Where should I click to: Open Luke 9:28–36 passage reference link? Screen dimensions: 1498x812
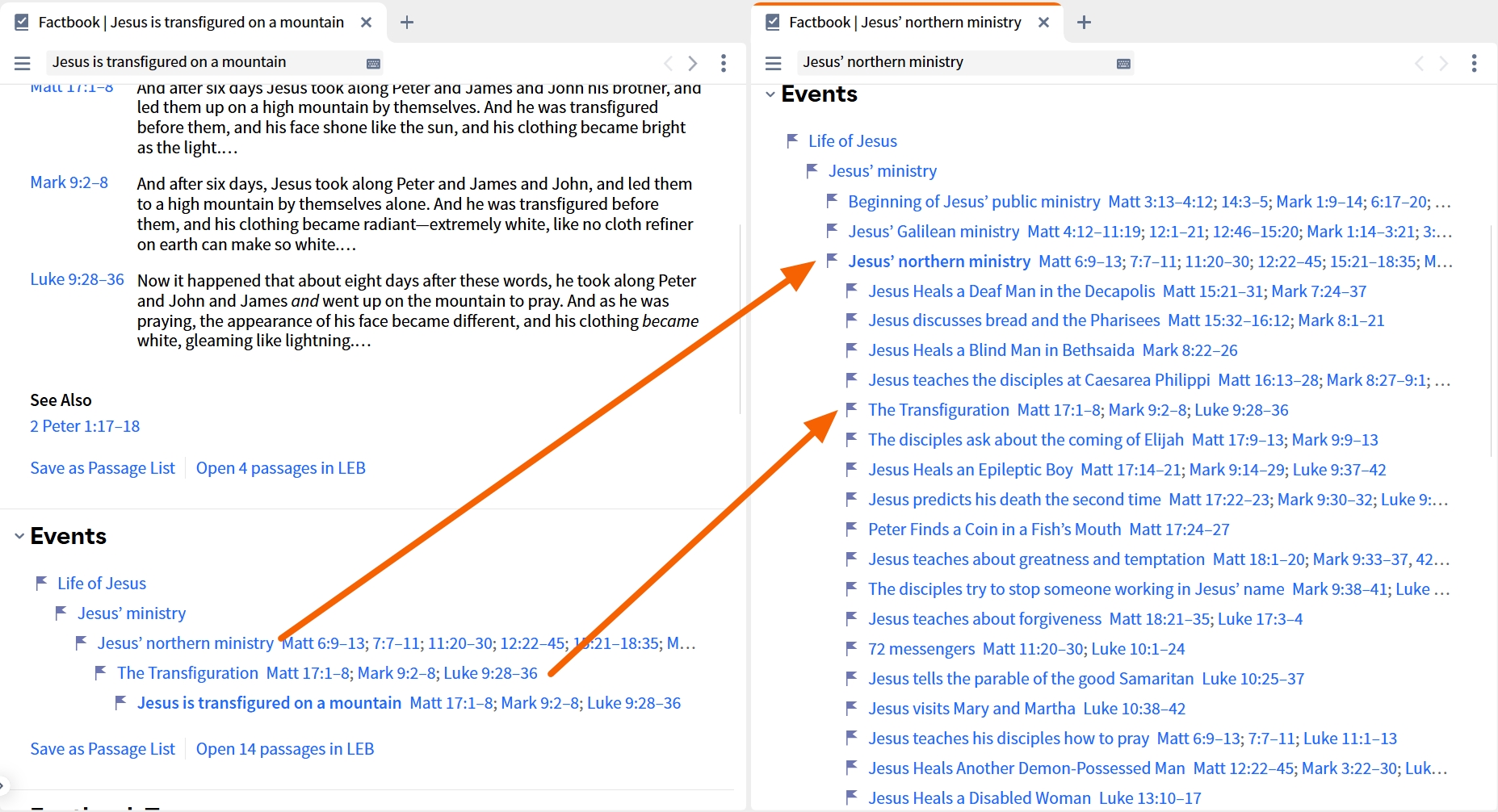pos(78,279)
